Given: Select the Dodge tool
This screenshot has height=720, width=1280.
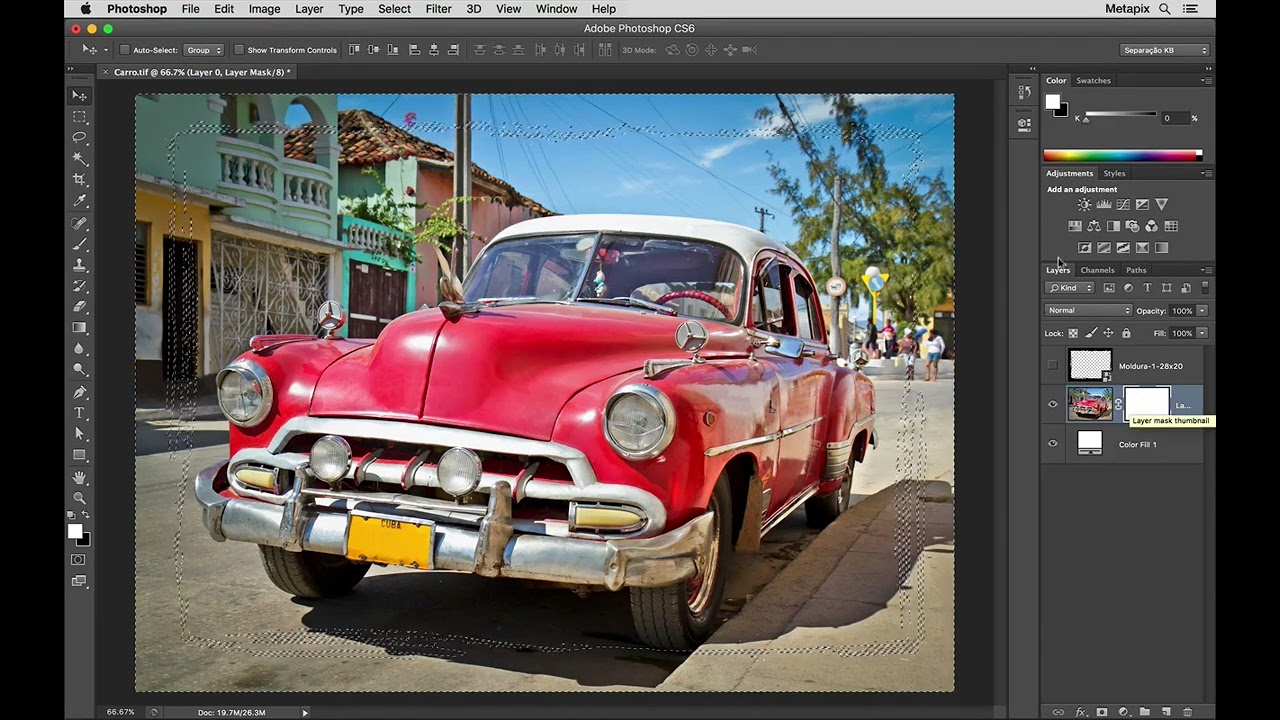Looking at the screenshot, I should coord(79,370).
